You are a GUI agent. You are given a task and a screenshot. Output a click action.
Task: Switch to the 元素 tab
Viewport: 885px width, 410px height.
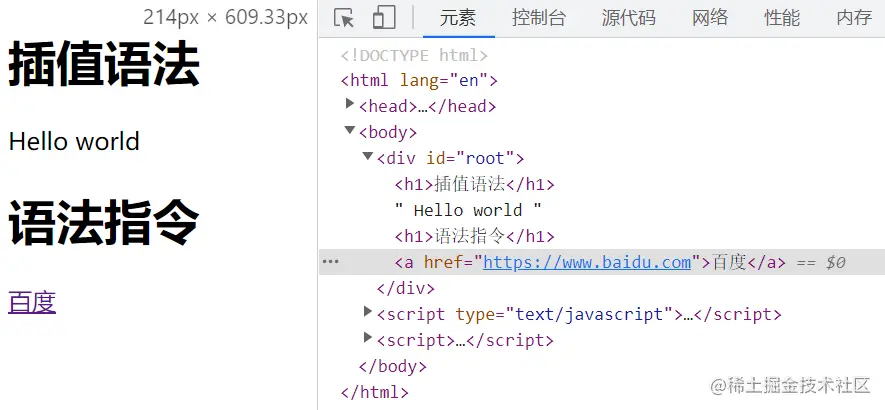[x=458, y=18]
